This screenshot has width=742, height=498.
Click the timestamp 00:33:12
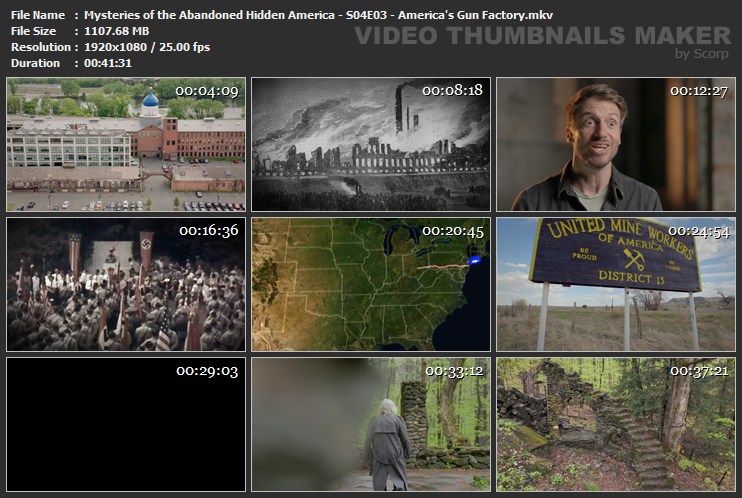[x=454, y=371]
